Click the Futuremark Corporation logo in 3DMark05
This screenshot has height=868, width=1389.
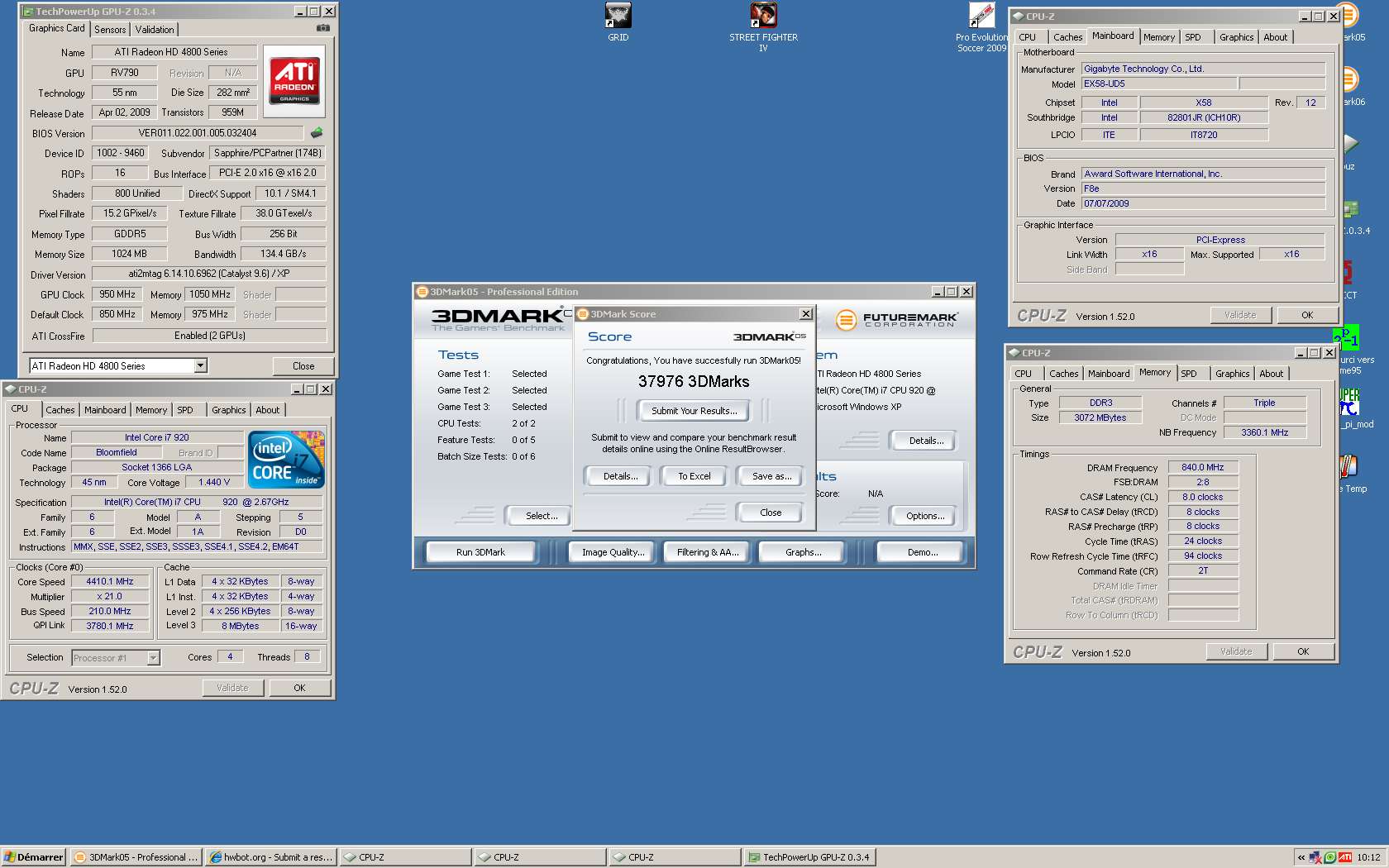pyautogui.click(x=896, y=319)
